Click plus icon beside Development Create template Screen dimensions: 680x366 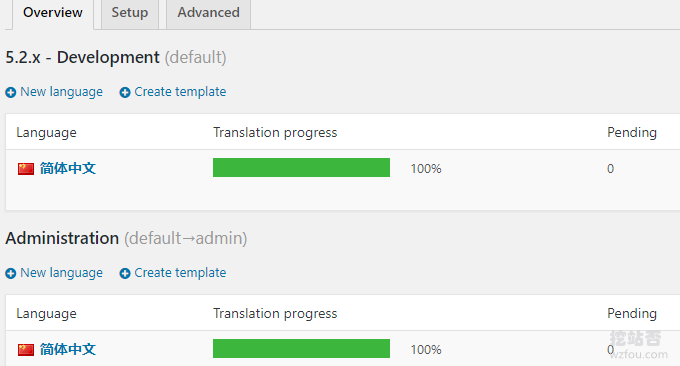coord(125,92)
